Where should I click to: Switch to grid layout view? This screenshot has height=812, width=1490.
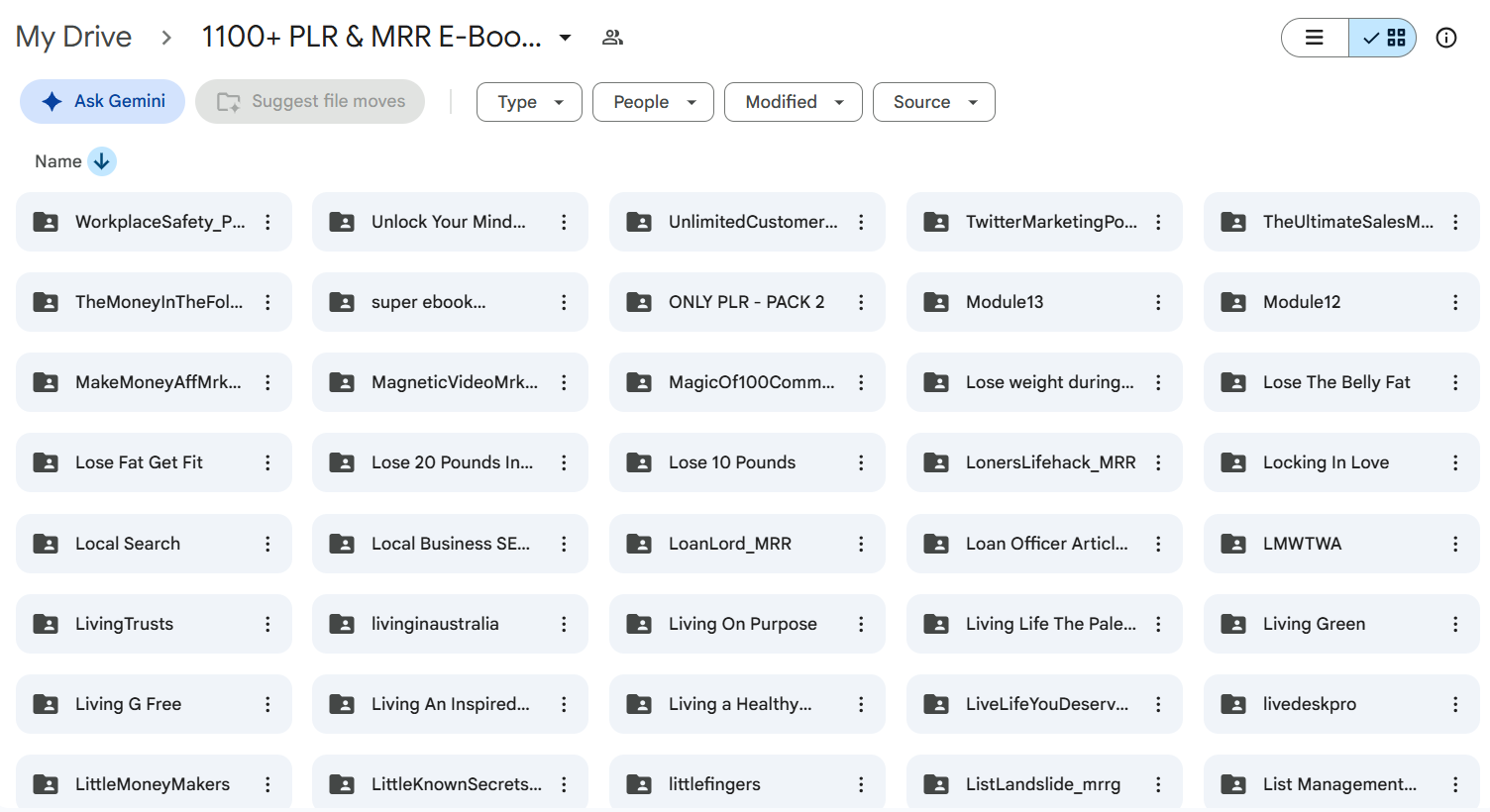tap(1383, 38)
